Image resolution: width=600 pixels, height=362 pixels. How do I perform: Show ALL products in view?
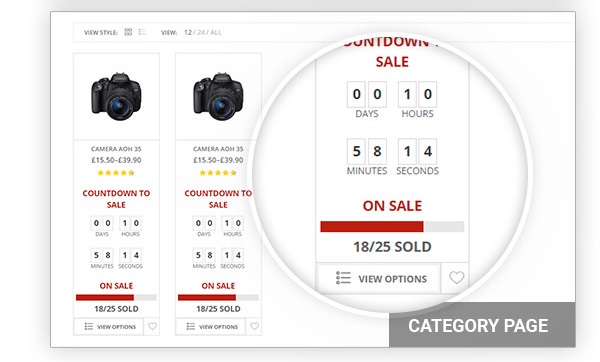[x=216, y=33]
